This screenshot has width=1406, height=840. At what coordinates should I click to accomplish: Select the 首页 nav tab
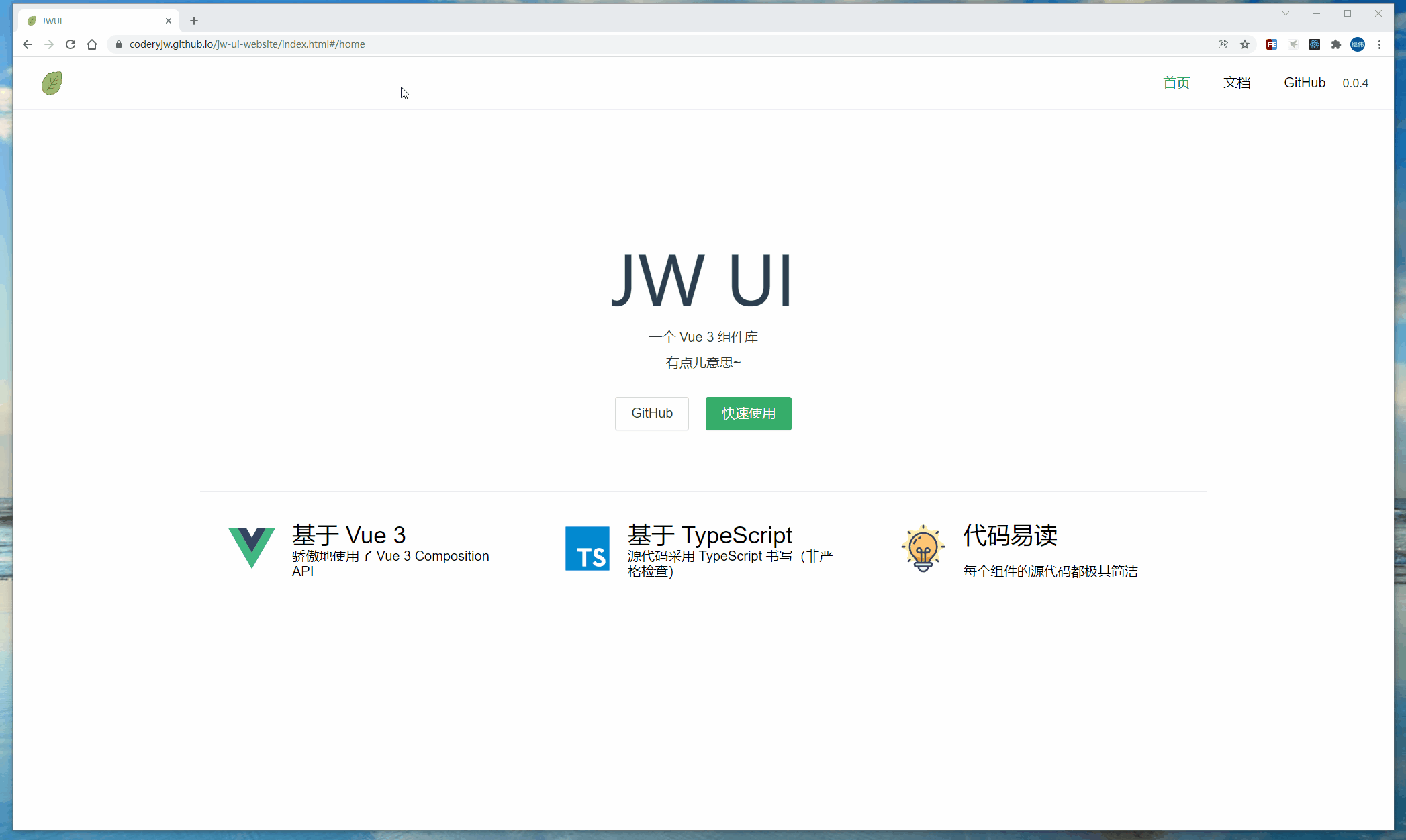pyautogui.click(x=1176, y=83)
